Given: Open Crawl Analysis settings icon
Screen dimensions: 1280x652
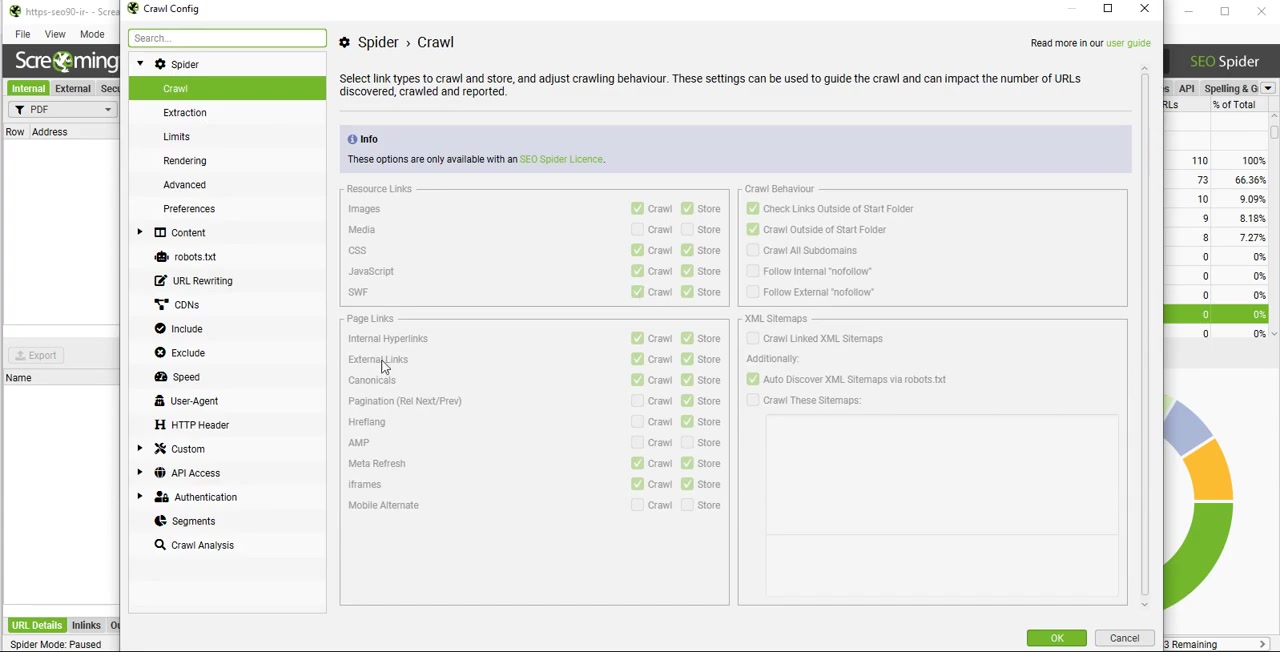Looking at the screenshot, I should (160, 545).
